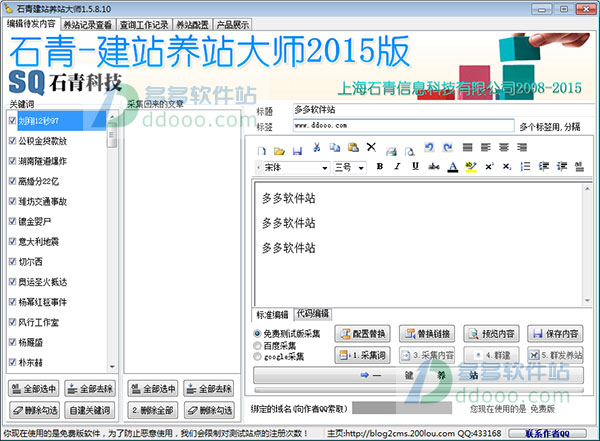Select the 百度采集 radio option
The width and height of the screenshot is (600, 441).
click(x=259, y=344)
